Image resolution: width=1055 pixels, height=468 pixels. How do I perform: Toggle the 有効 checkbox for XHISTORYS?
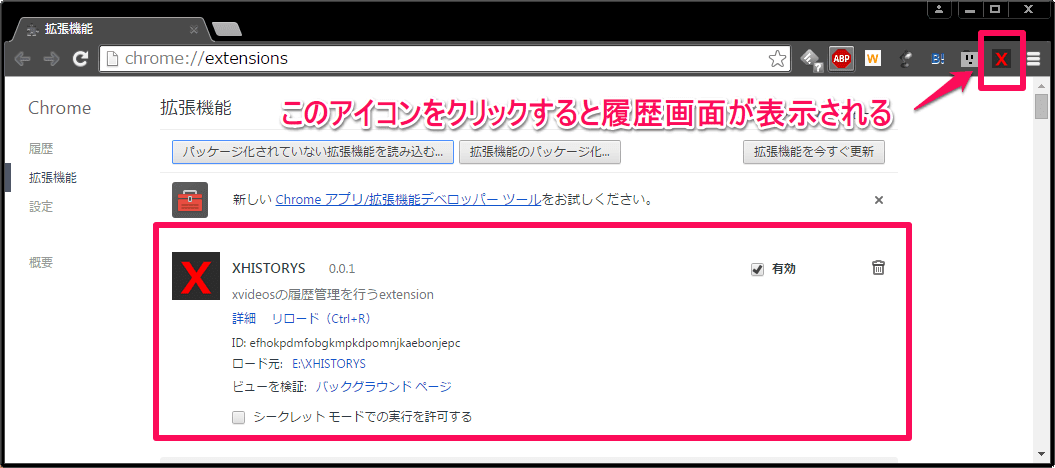pyautogui.click(x=758, y=270)
